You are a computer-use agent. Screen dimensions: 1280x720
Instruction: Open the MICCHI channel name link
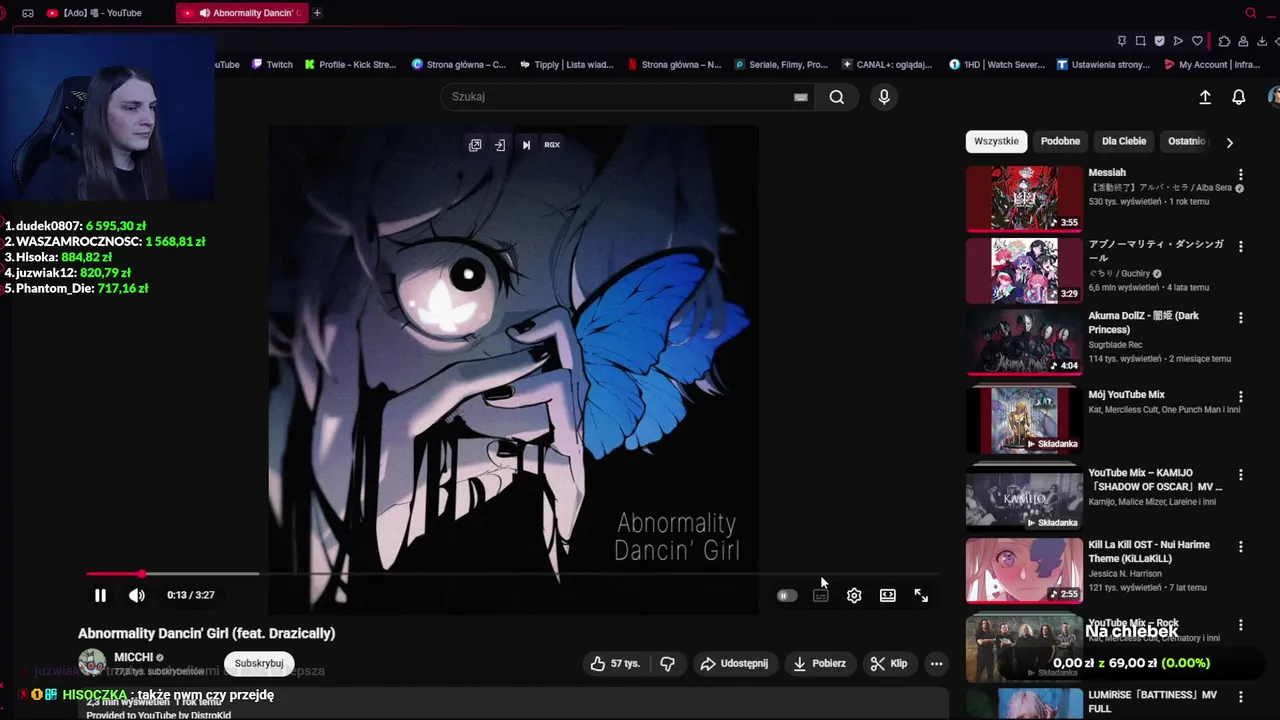click(134, 657)
